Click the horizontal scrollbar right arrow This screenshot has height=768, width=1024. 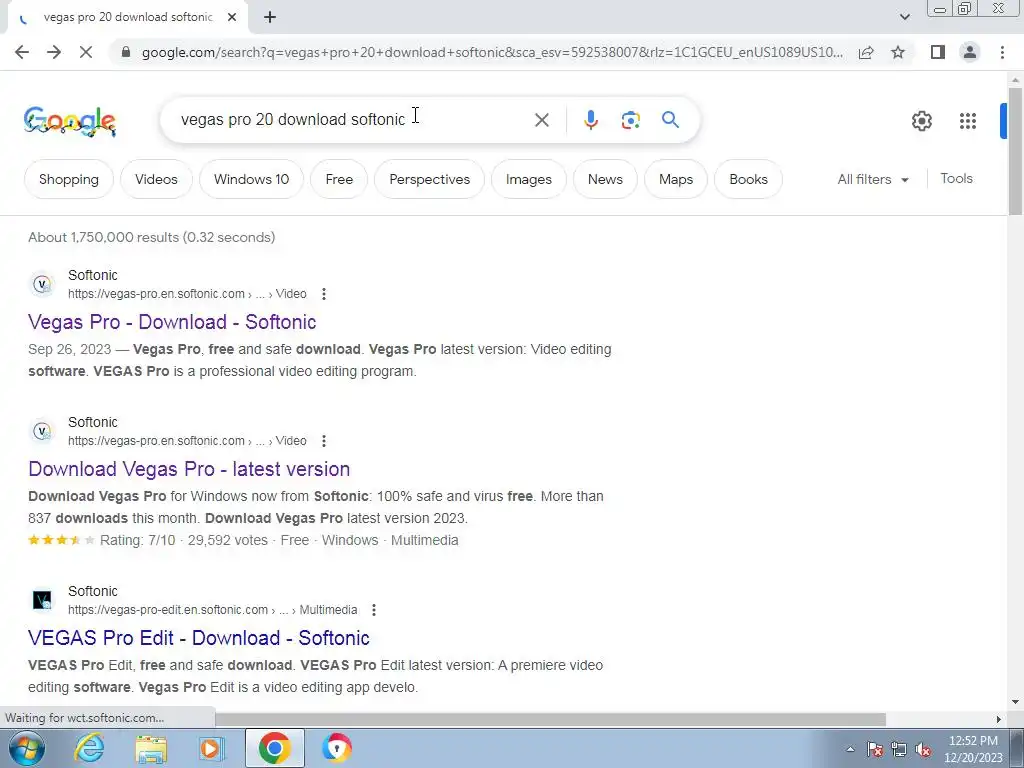point(998,719)
